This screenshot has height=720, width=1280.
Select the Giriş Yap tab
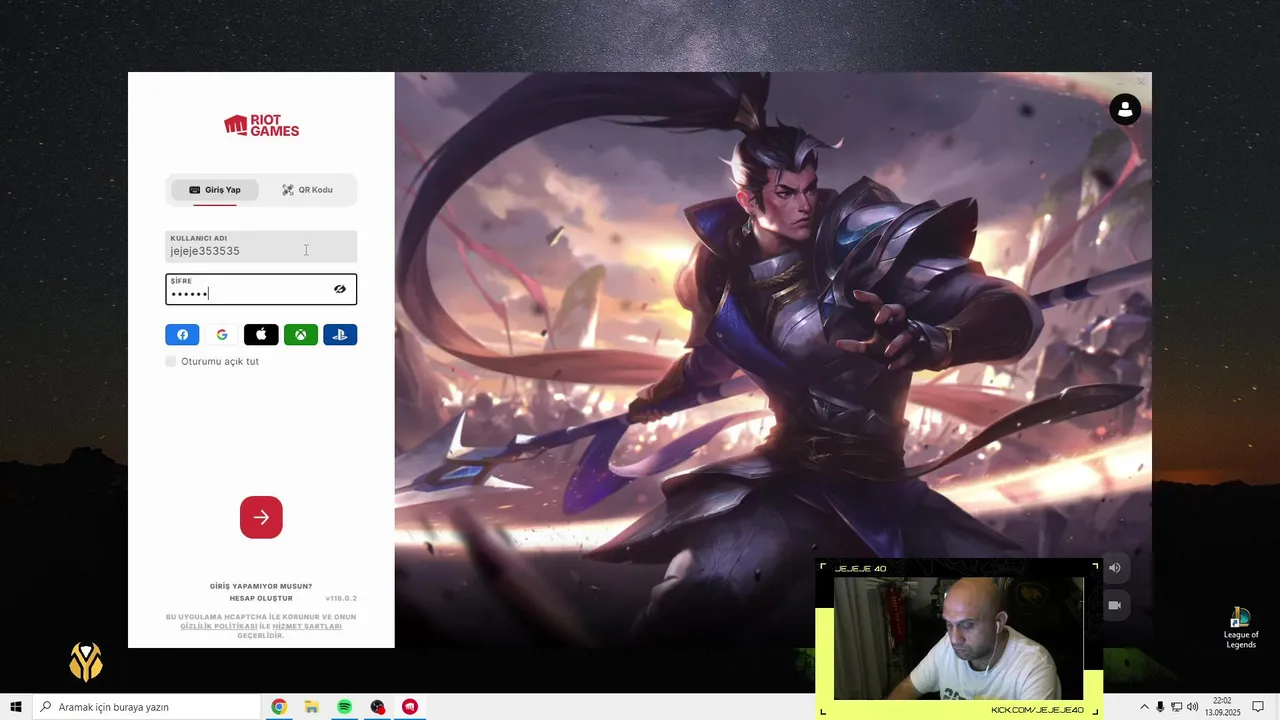215,190
